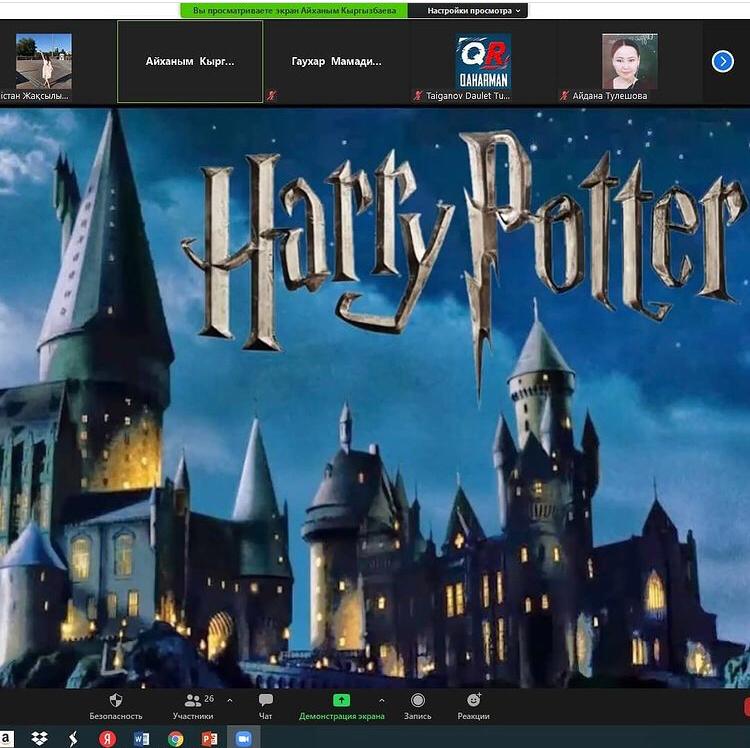This screenshot has height=748, width=750.
Task: Show next participants with blue arrow button
Action: coord(722,62)
